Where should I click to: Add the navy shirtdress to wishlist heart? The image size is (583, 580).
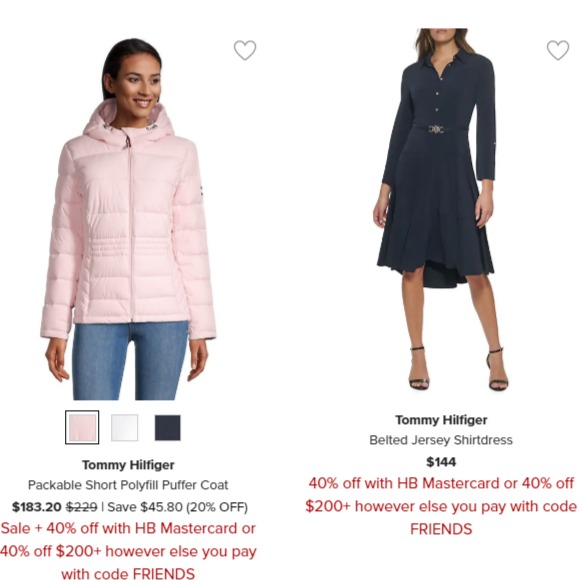558,50
